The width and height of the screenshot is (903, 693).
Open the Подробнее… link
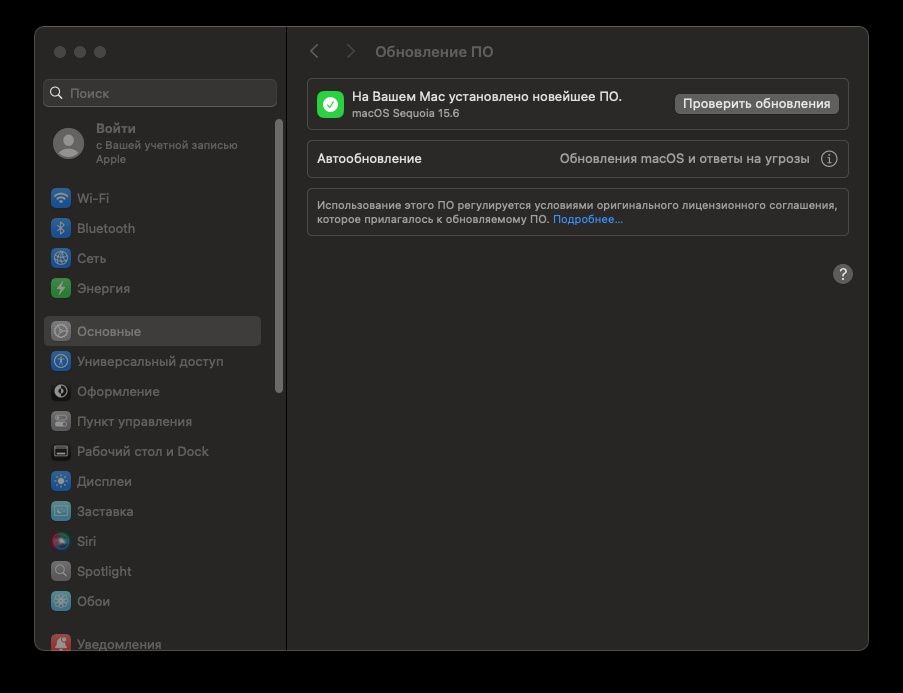(588, 219)
